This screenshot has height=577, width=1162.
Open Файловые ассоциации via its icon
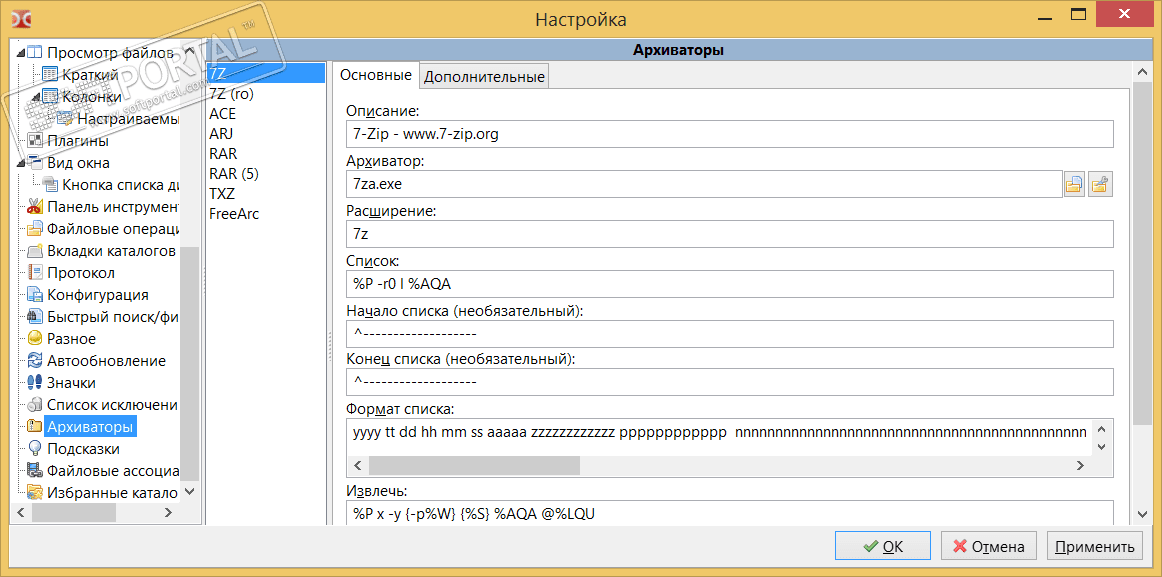(35, 470)
